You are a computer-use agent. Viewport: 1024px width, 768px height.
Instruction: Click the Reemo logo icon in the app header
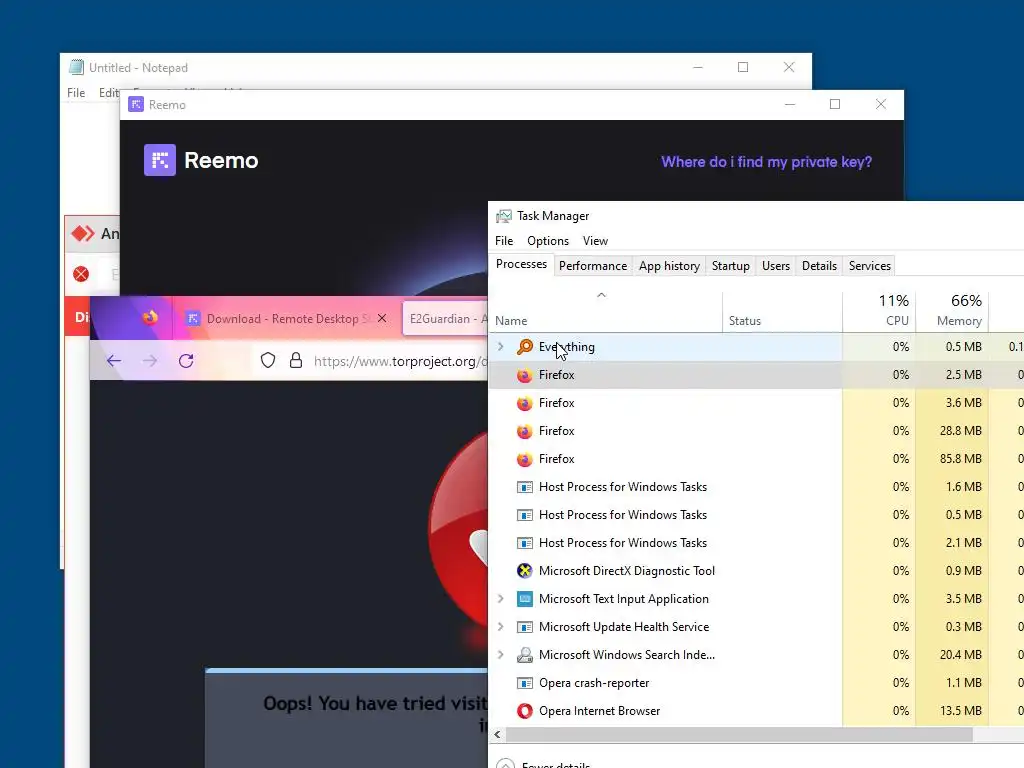(x=160, y=160)
